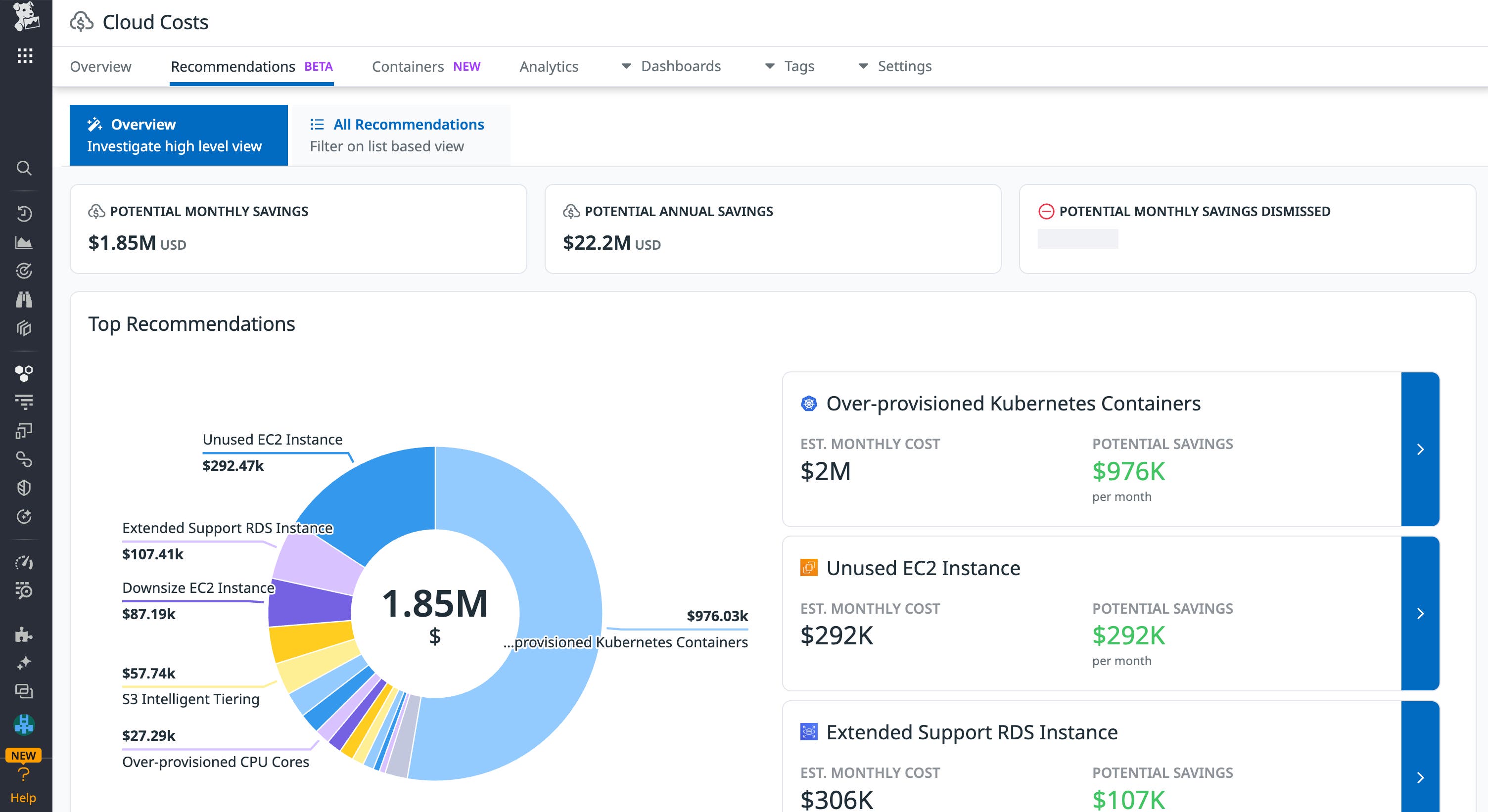Click the hexagons service map sidebar icon

click(24, 372)
